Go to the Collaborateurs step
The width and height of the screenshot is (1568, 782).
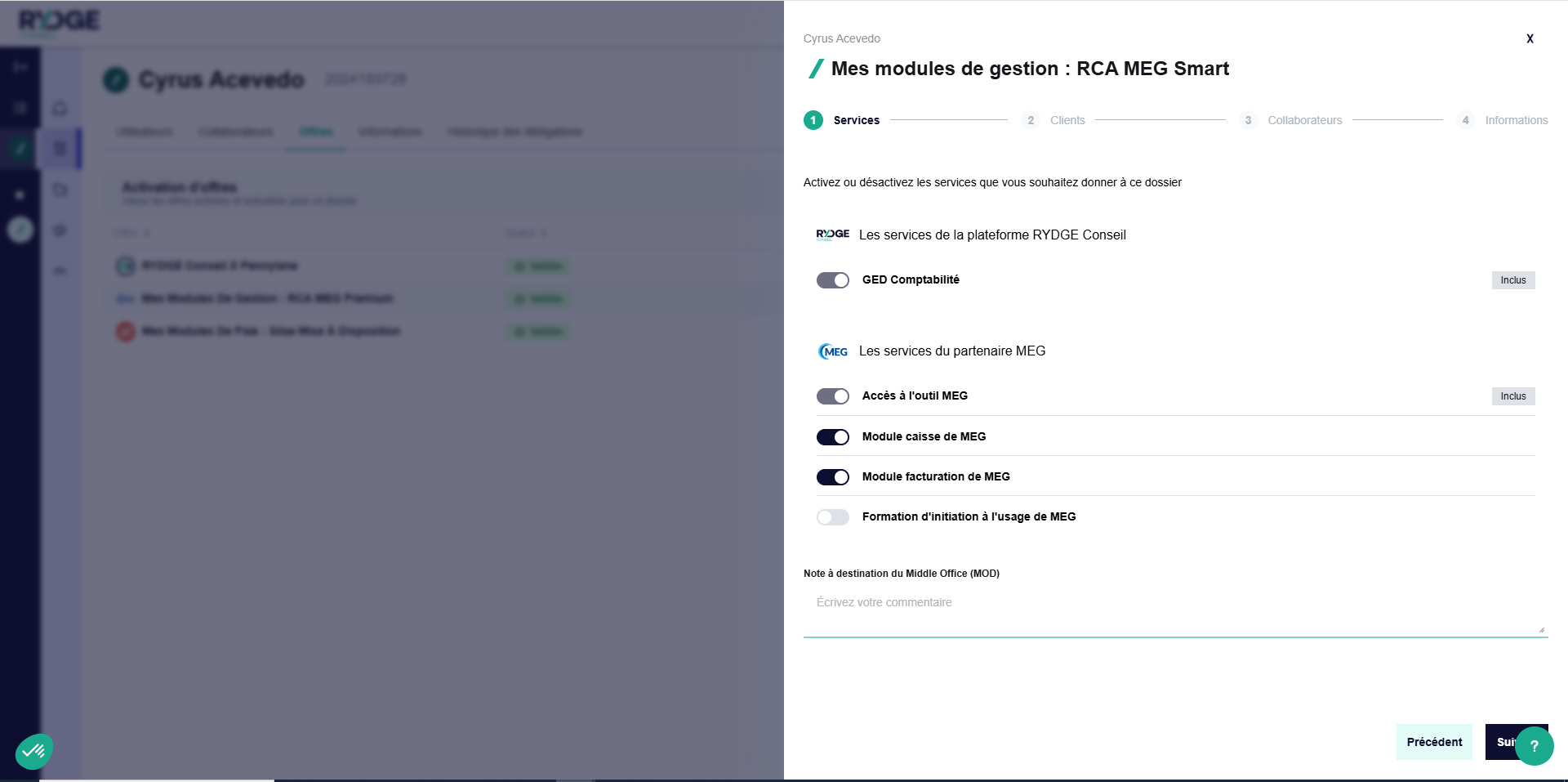click(1304, 120)
